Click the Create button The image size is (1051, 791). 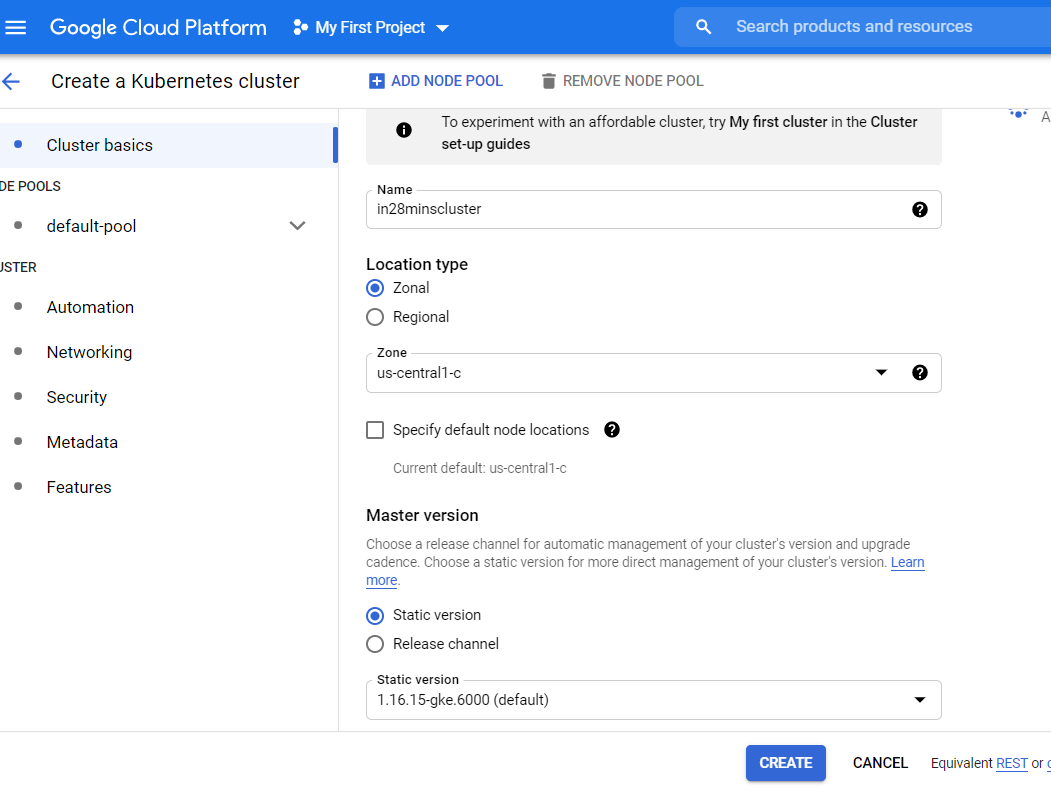click(785, 763)
